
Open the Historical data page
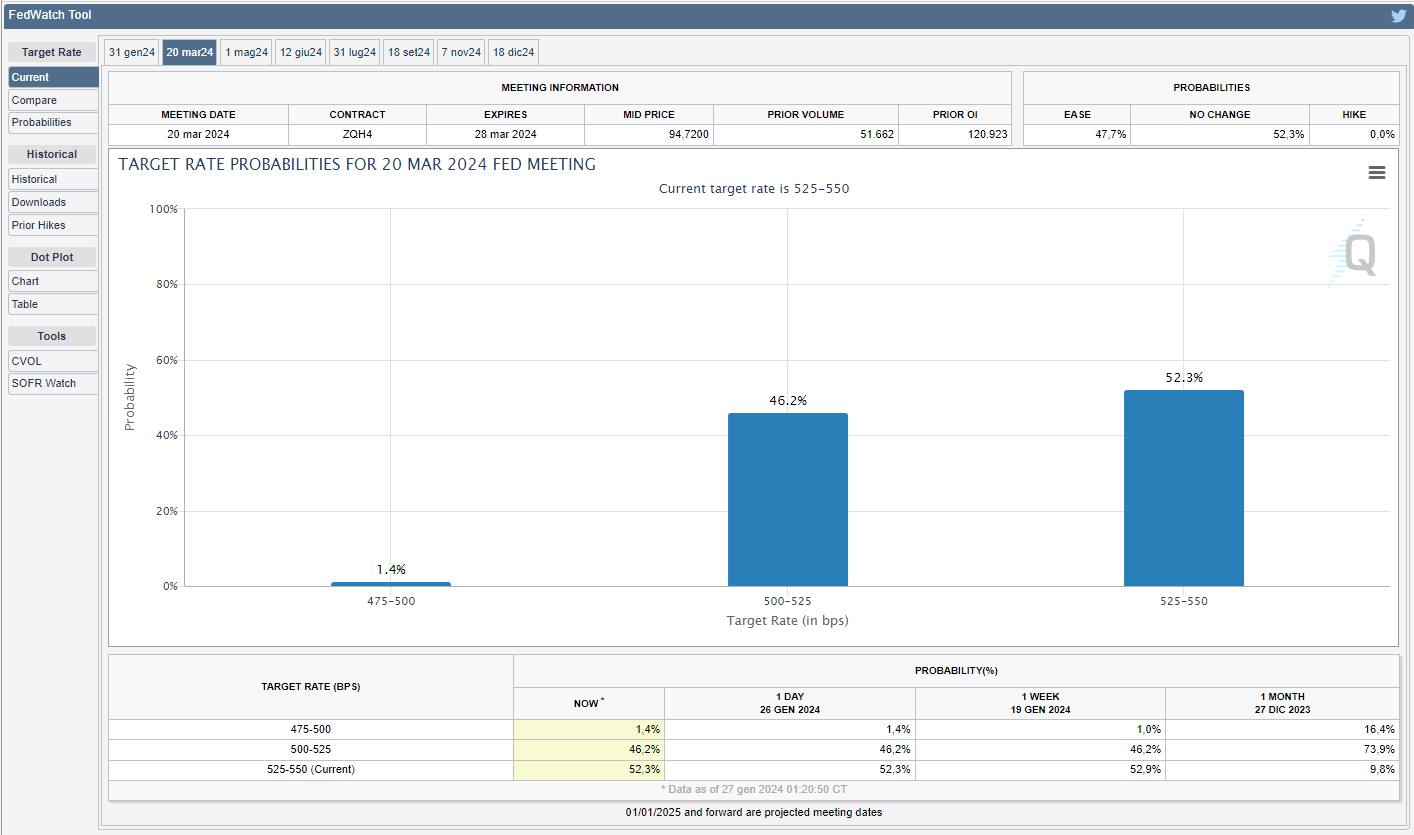coord(53,179)
